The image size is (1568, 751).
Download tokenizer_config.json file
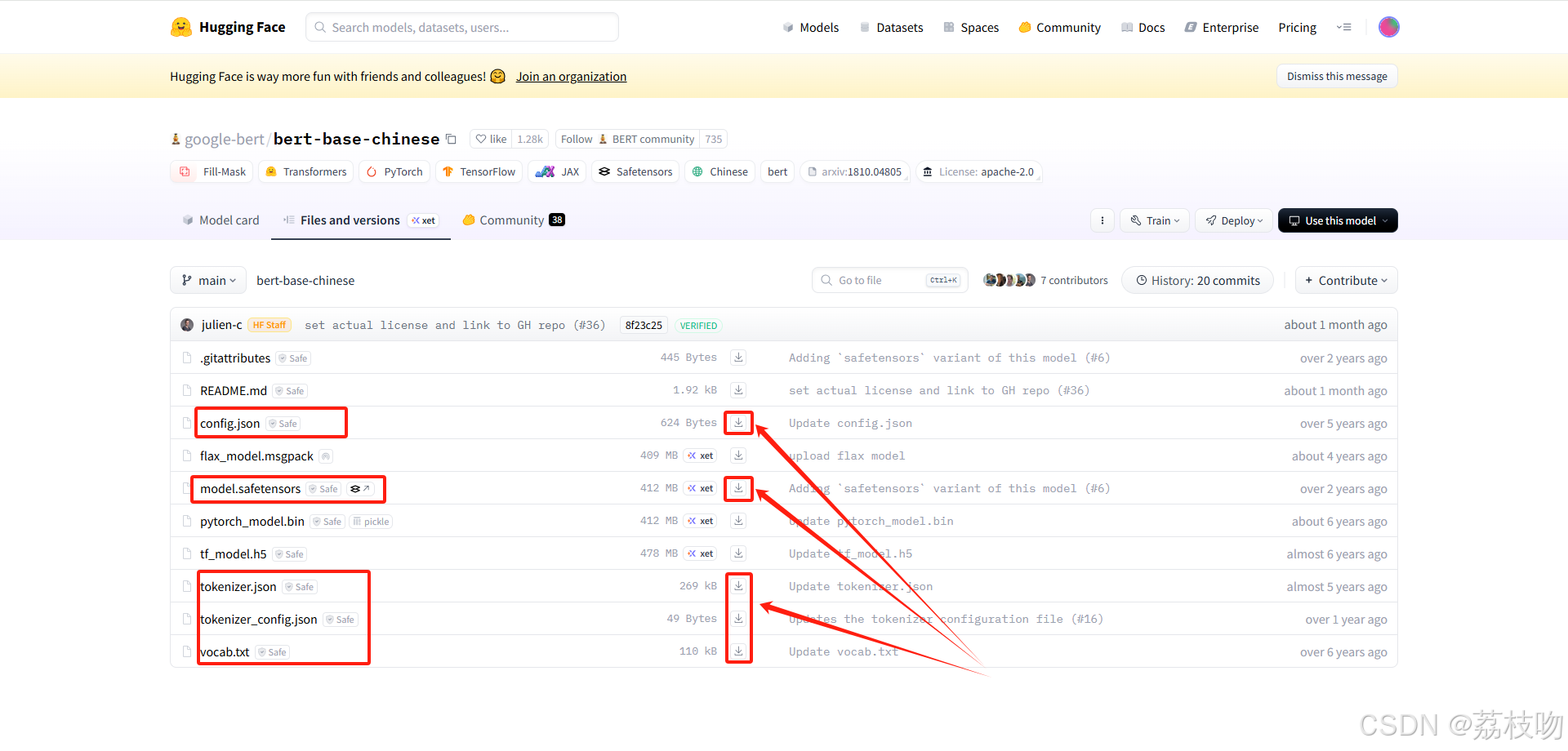tap(738, 619)
